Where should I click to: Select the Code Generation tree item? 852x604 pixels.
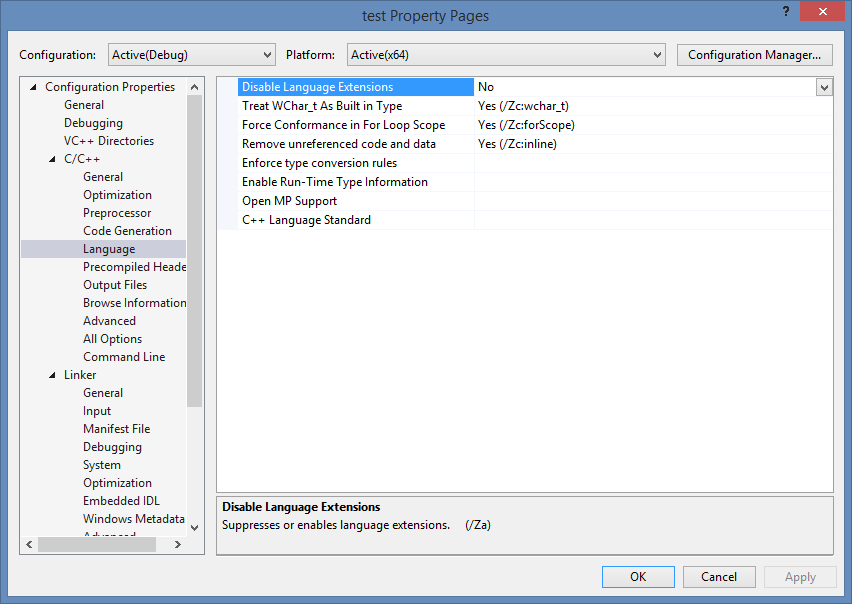tap(125, 230)
